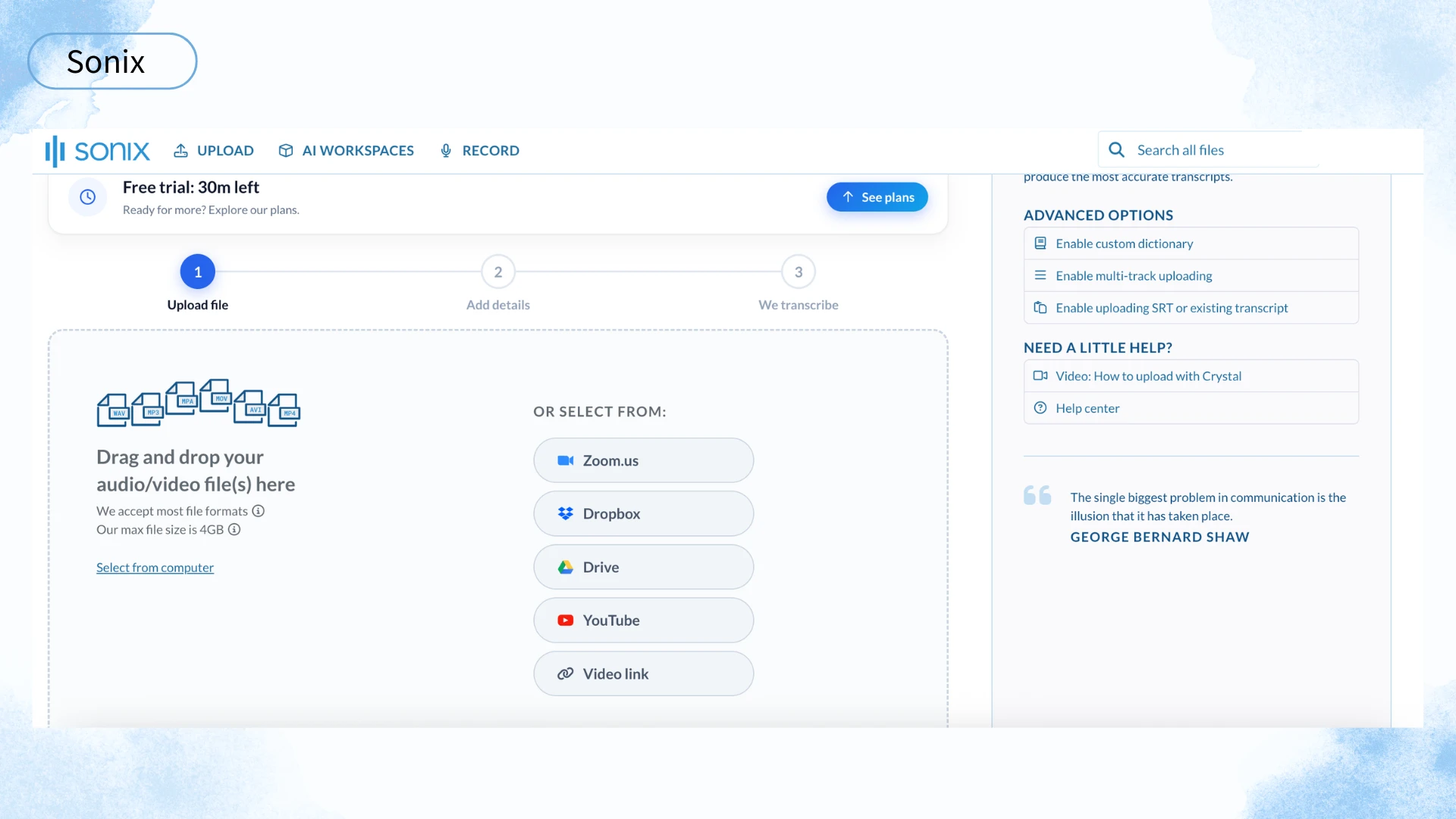
Task: Click info icon next to accepted file formats
Action: (259, 511)
